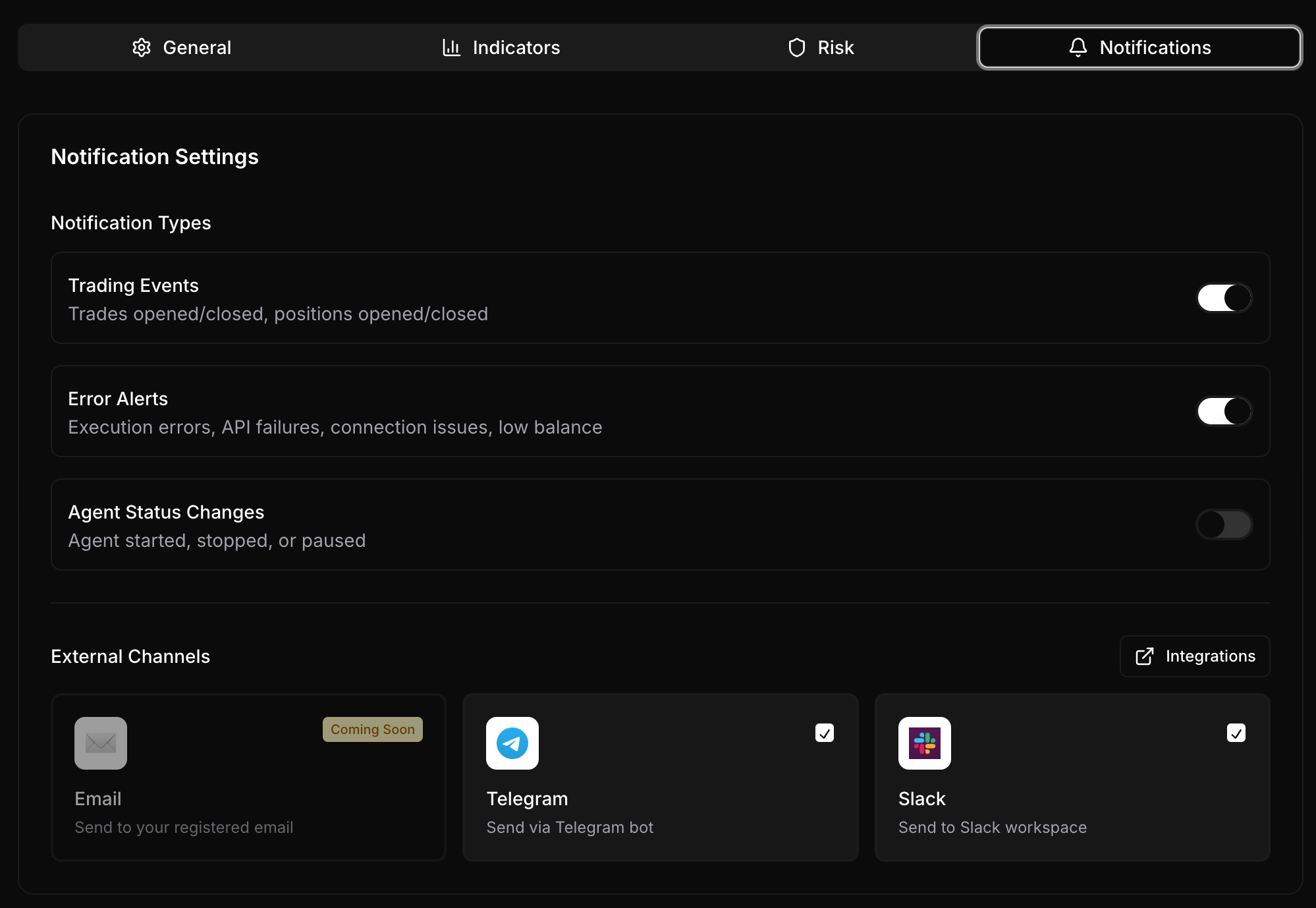Click the Email envelope icon

(99, 743)
